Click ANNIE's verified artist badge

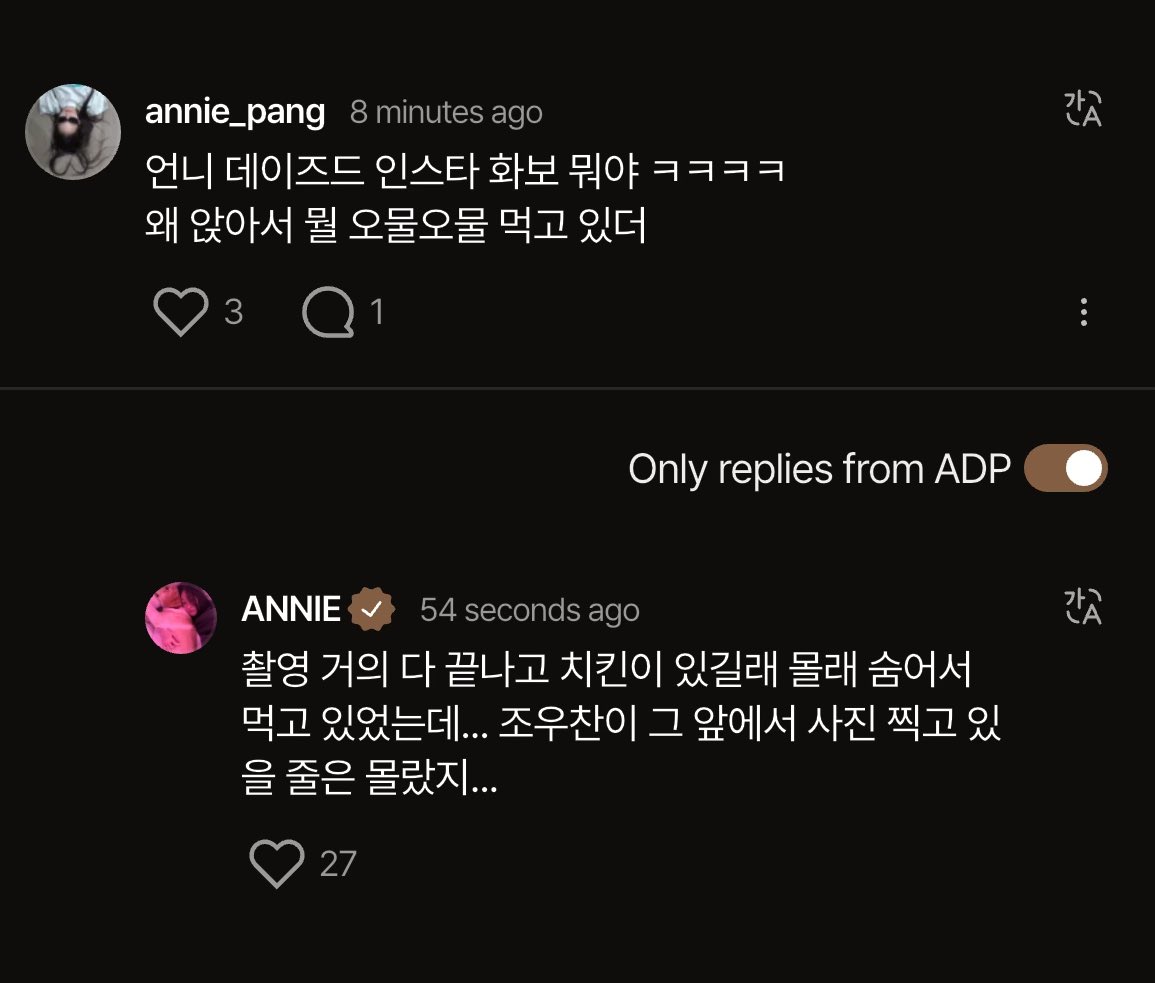tap(372, 609)
